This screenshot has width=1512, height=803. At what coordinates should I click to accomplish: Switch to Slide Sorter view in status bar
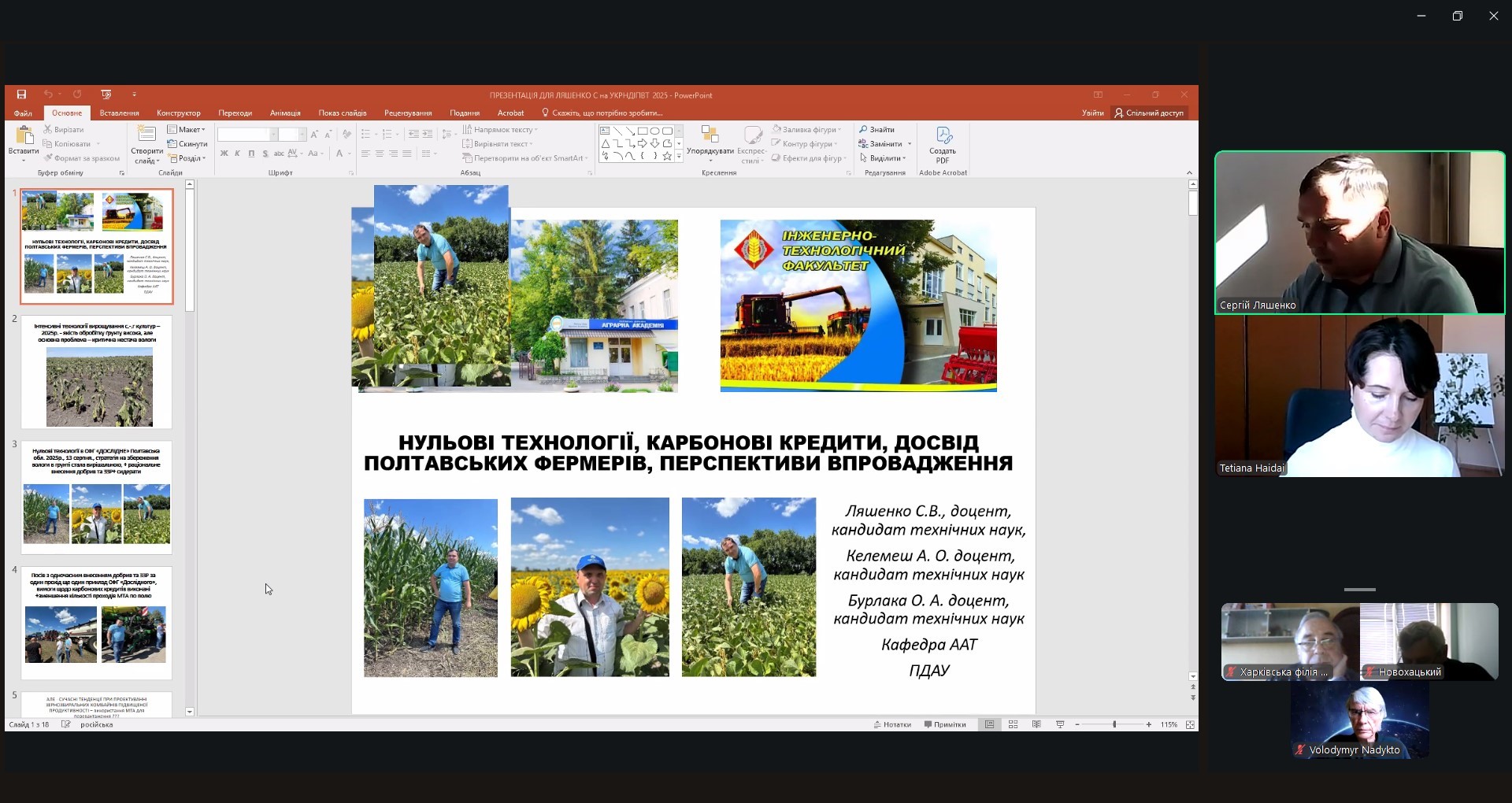[1014, 724]
